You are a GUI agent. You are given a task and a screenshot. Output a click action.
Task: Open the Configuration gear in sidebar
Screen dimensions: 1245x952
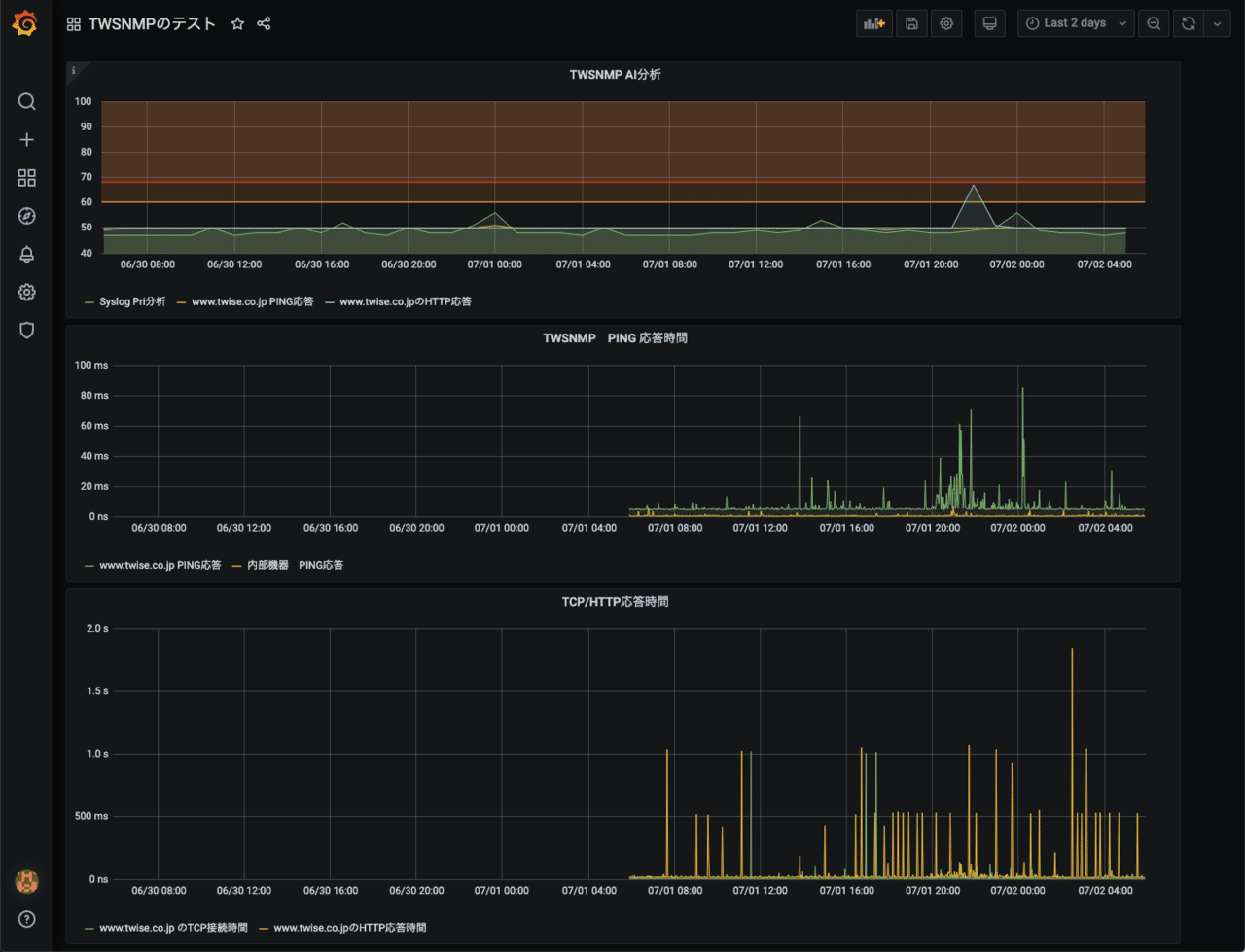click(x=27, y=292)
